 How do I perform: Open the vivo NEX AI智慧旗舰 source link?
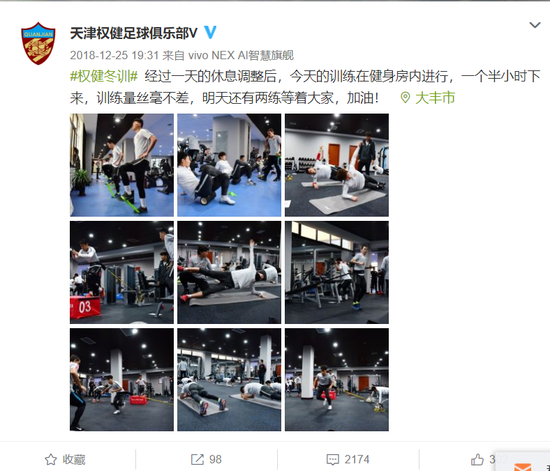[241, 55]
